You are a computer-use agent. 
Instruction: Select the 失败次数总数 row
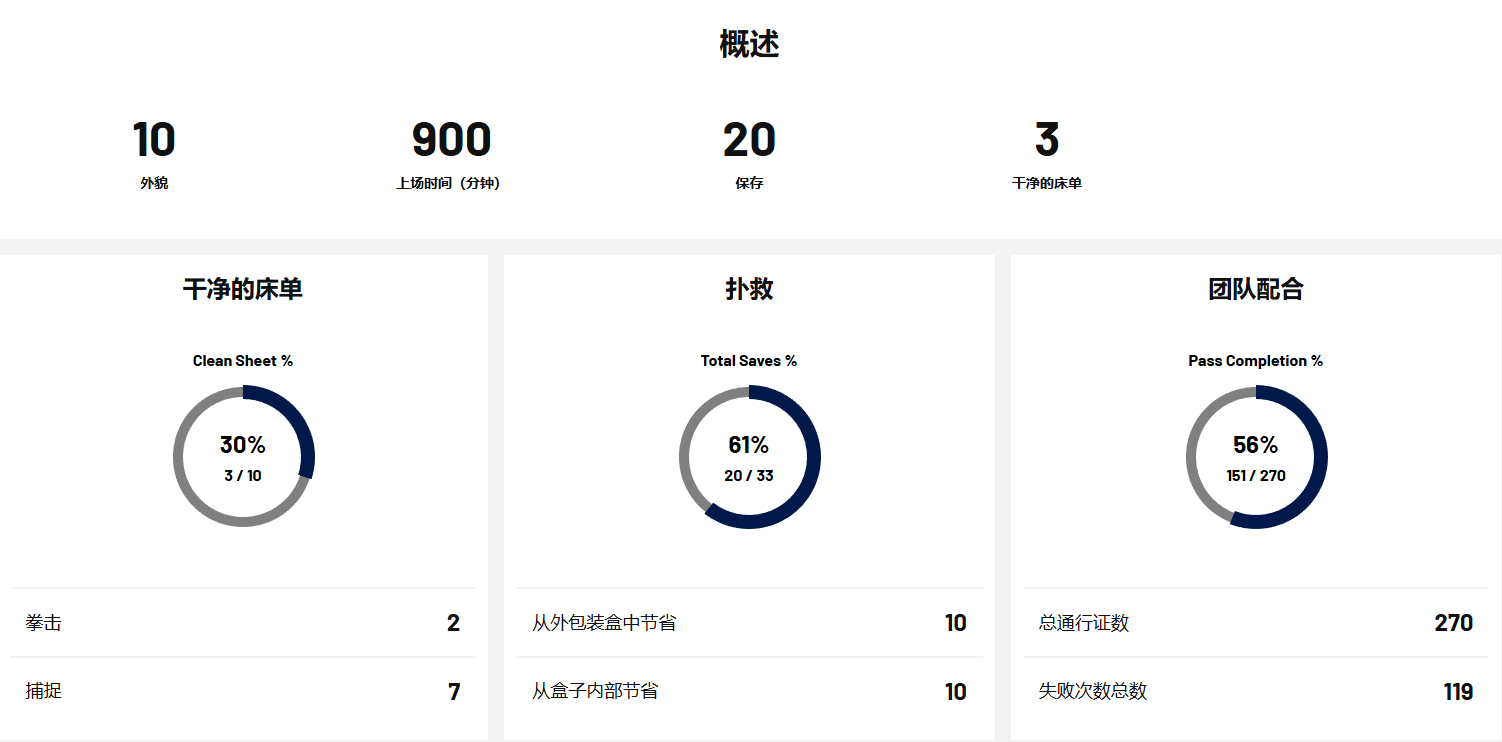(x=1255, y=691)
